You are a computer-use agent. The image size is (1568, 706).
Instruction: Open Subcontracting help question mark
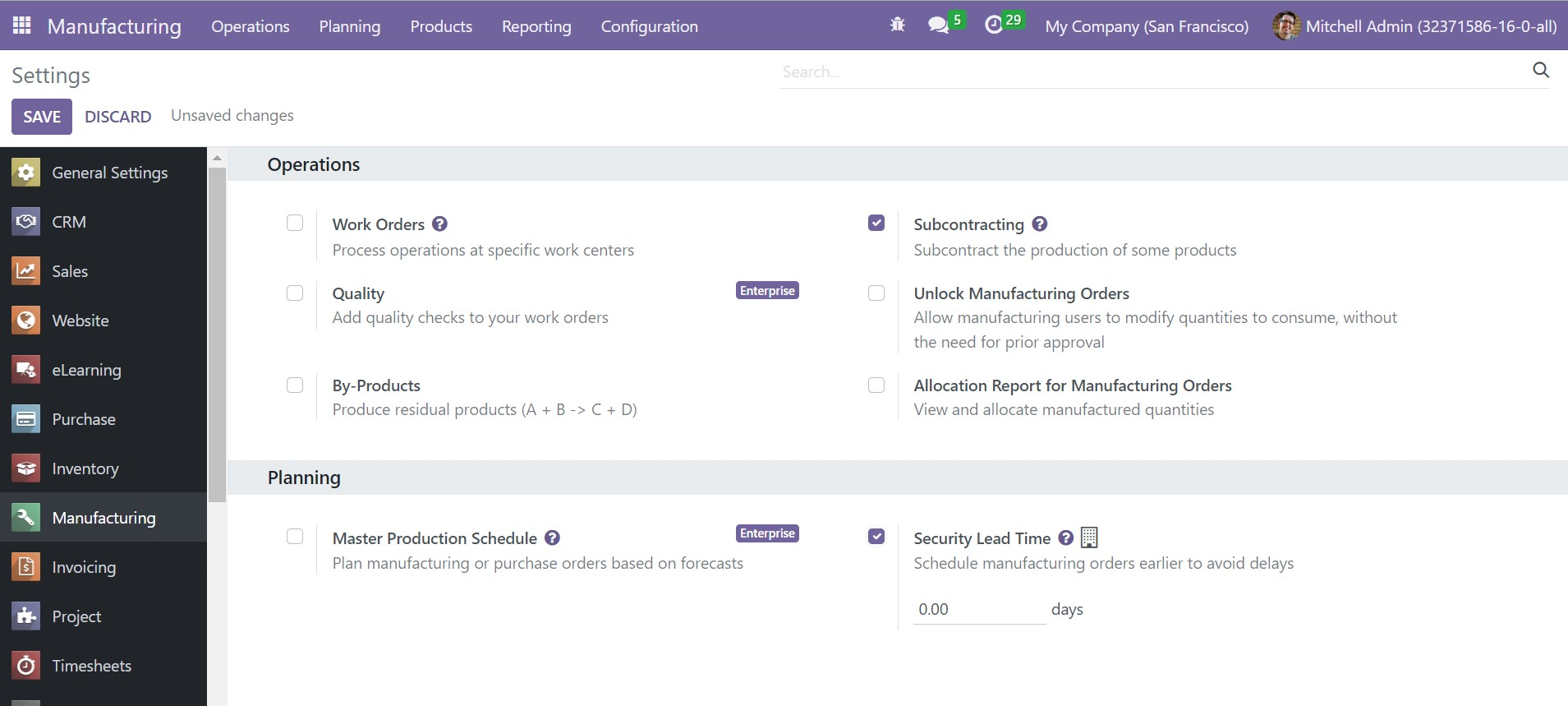click(1039, 224)
